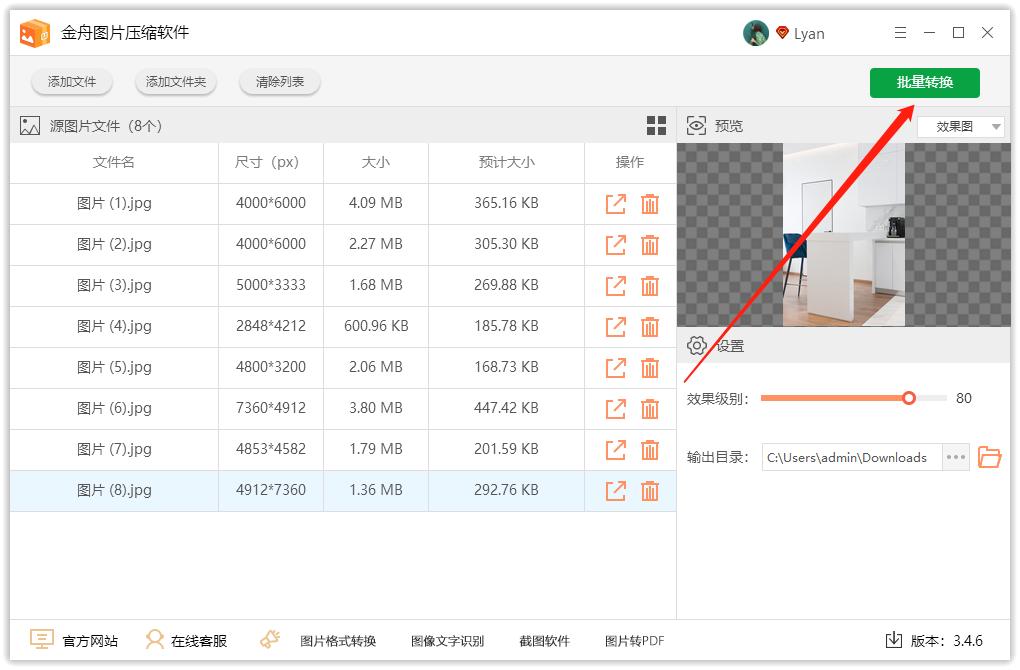Visit 官方网站 from the bottom bar
The width and height of the screenshot is (1020, 670).
(74, 640)
